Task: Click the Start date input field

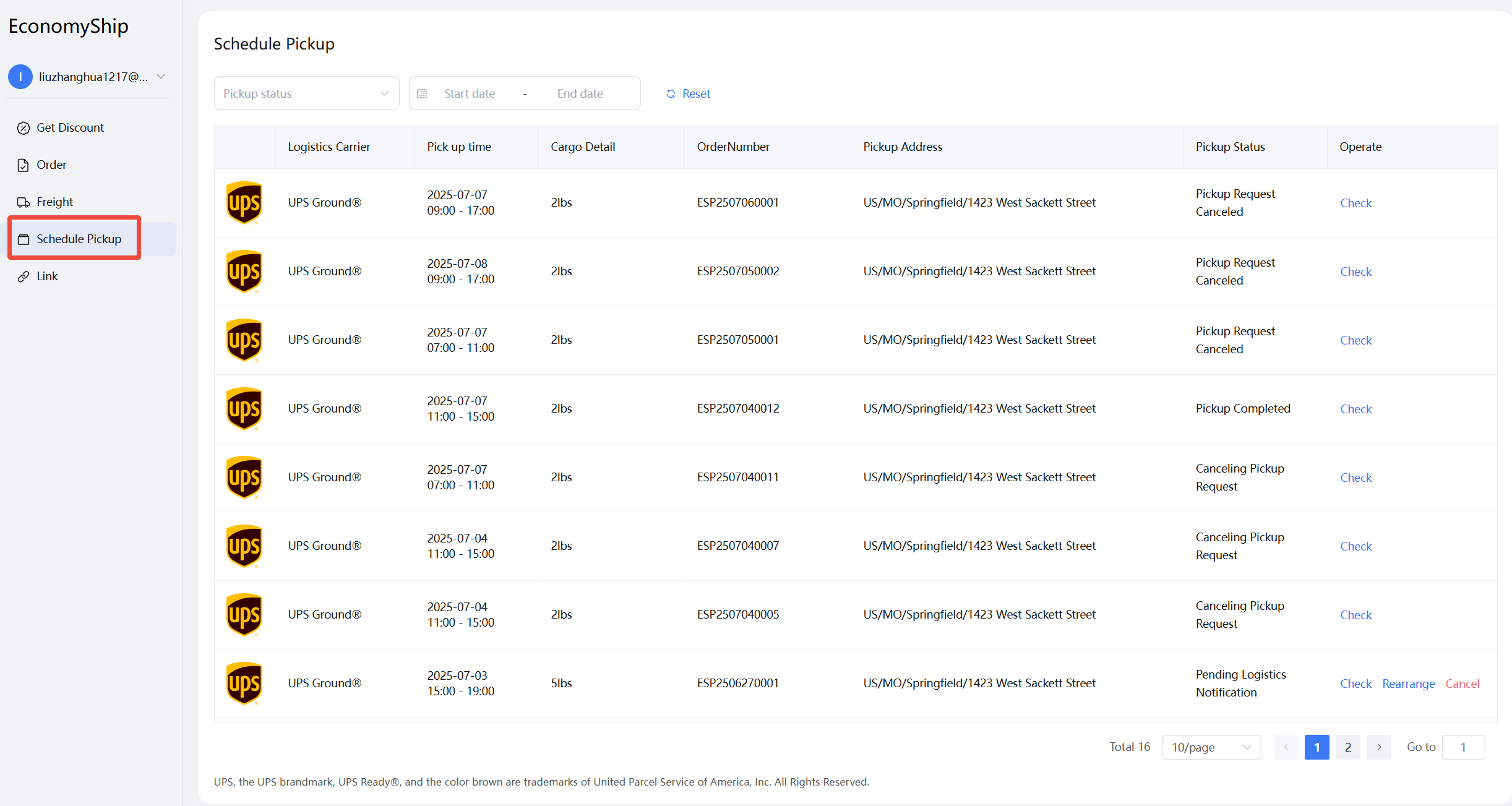Action: pos(470,93)
